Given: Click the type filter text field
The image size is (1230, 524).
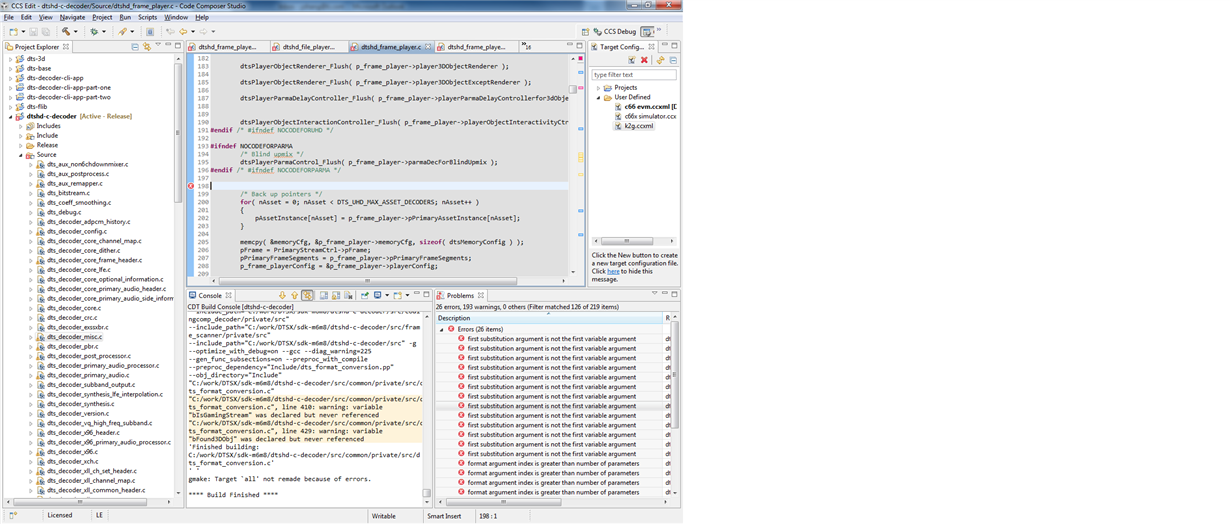Looking at the screenshot, I should click(x=633, y=75).
